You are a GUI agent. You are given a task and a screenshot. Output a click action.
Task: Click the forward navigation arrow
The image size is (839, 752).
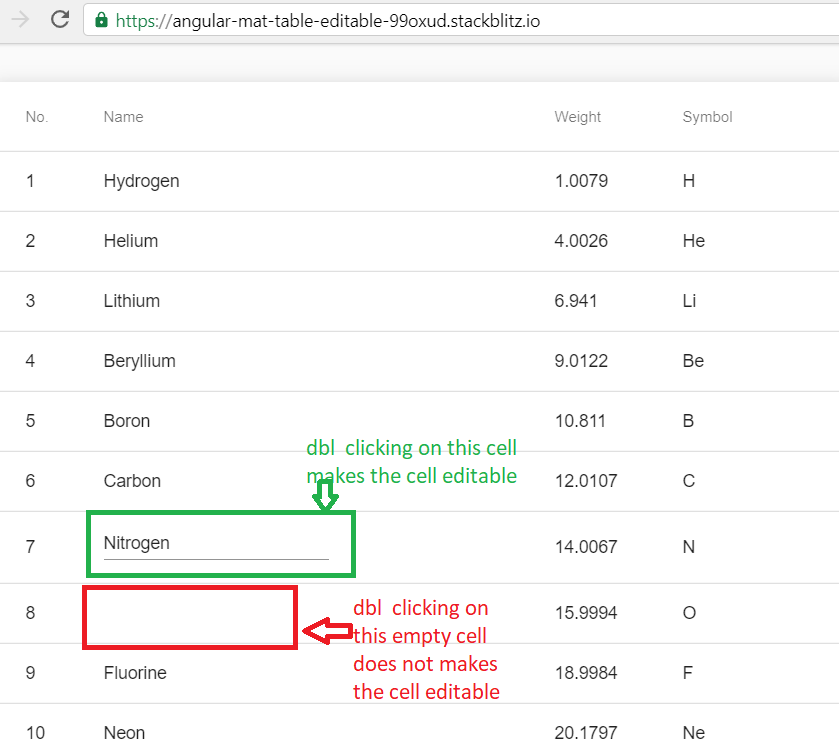[18, 20]
